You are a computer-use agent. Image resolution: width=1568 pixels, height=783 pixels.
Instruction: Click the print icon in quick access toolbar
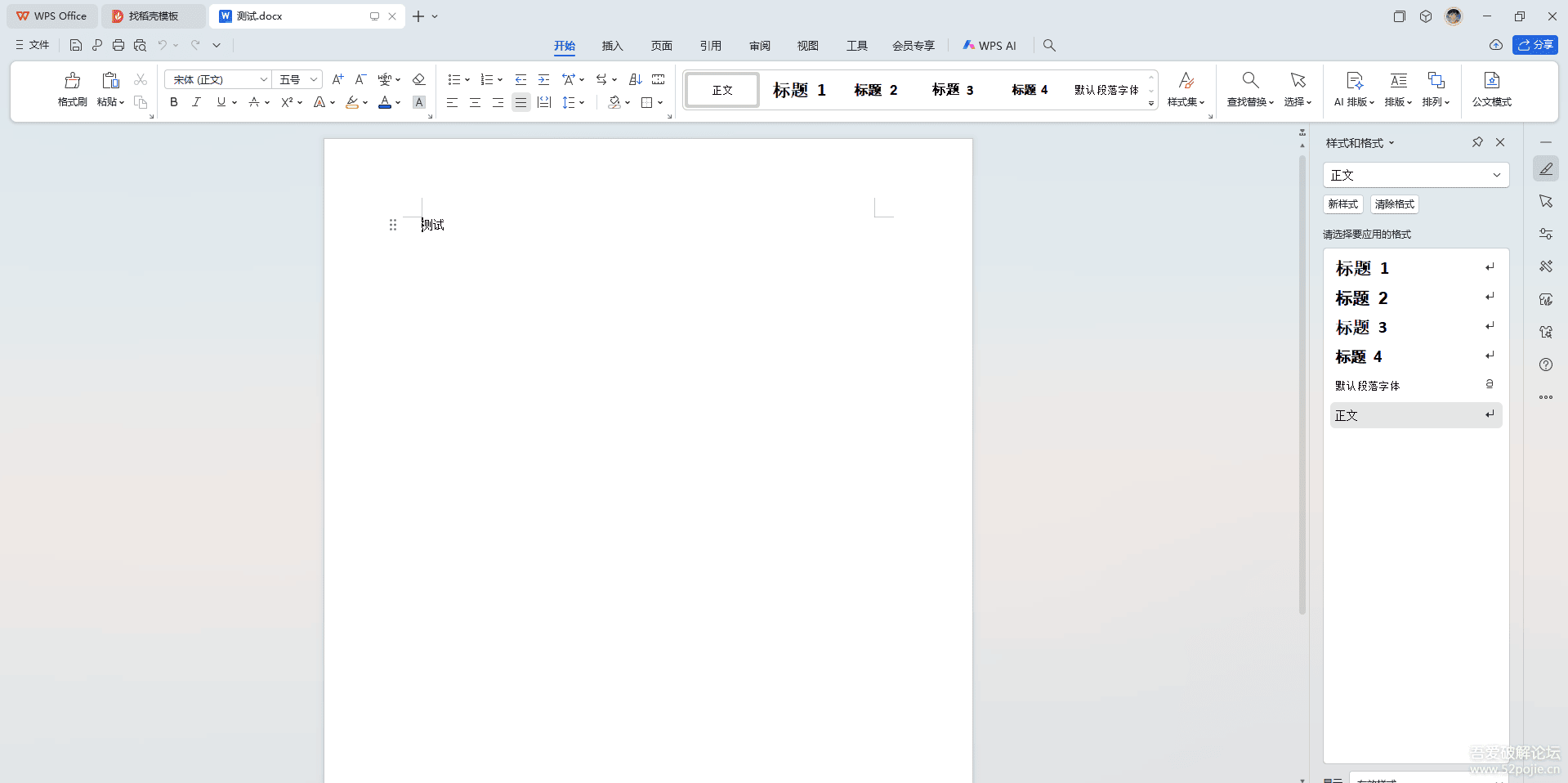click(x=118, y=46)
